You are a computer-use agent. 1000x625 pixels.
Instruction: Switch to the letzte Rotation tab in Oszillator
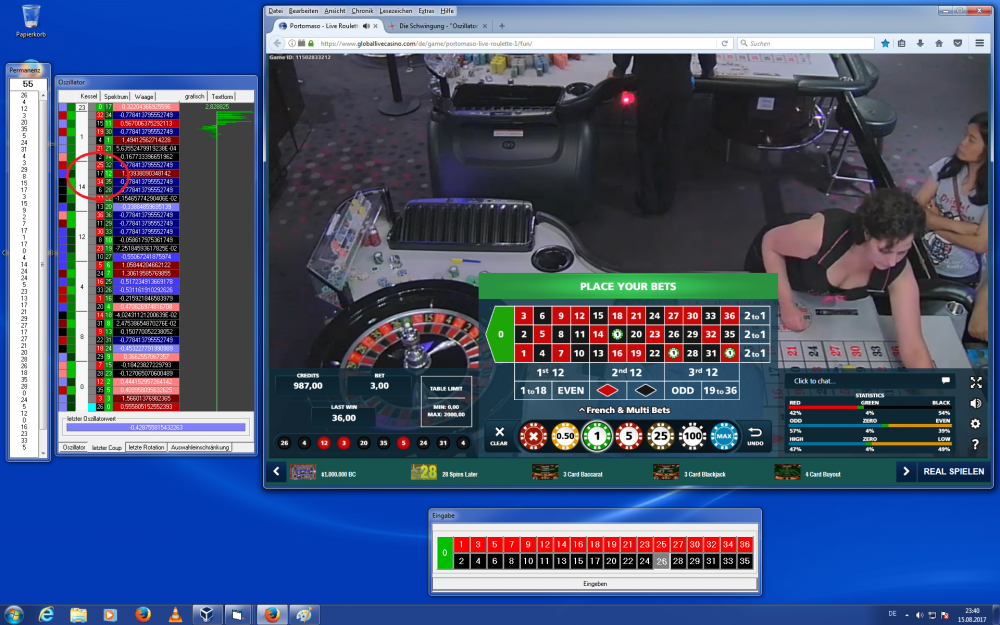point(146,447)
